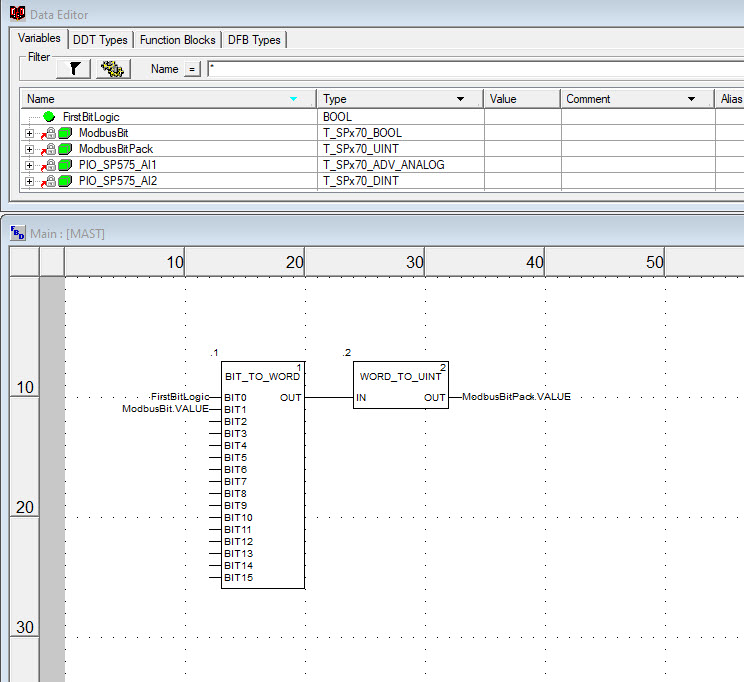Viewport: 744px width, 682px height.
Task: Open the Function Blocks tab
Action: point(177,40)
